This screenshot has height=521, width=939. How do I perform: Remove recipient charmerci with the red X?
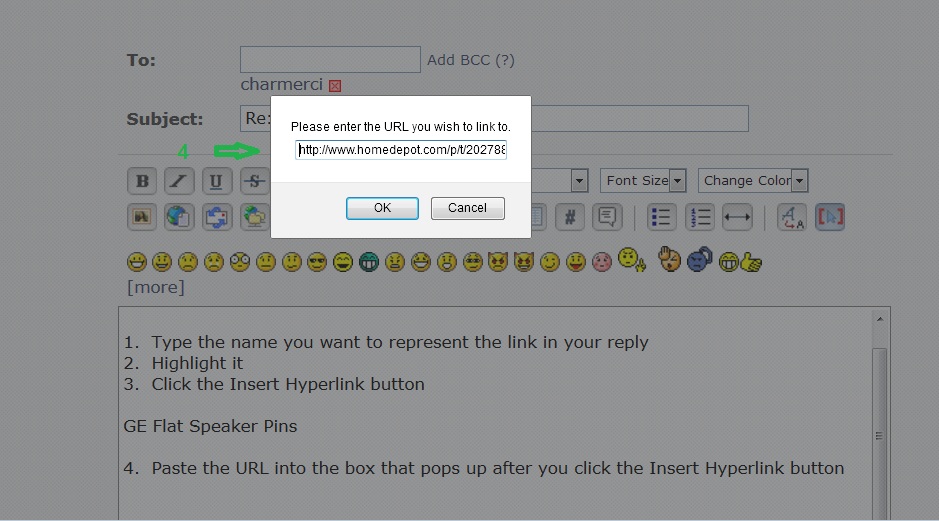click(335, 86)
